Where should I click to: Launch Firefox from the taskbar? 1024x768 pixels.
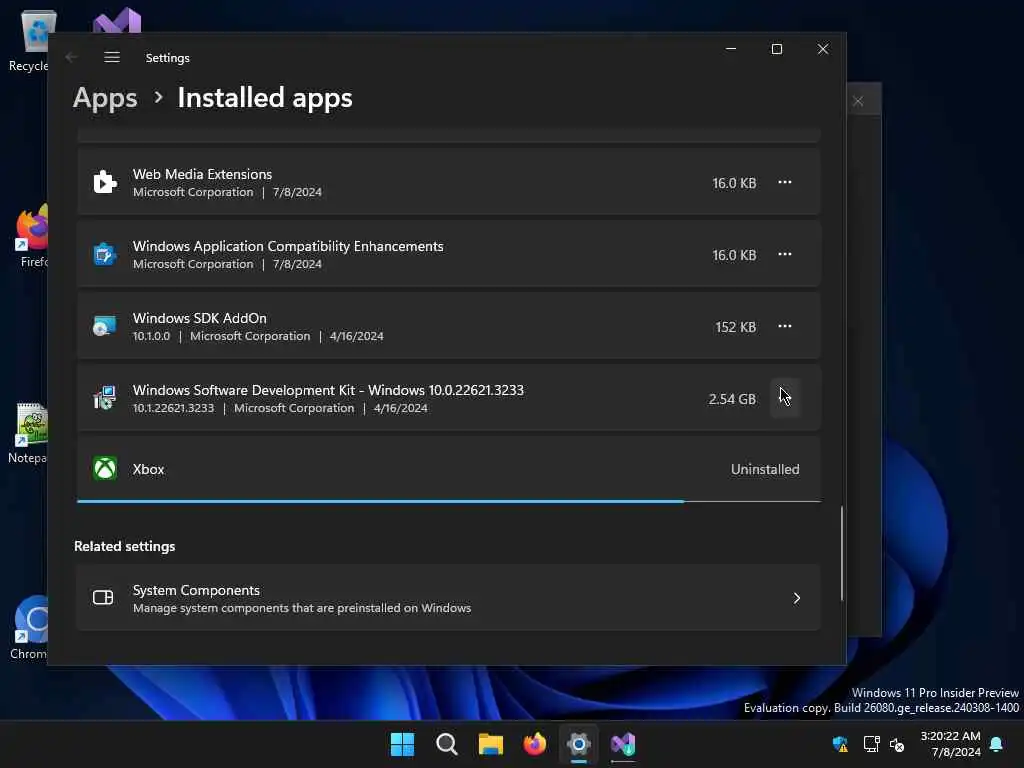tap(535, 744)
